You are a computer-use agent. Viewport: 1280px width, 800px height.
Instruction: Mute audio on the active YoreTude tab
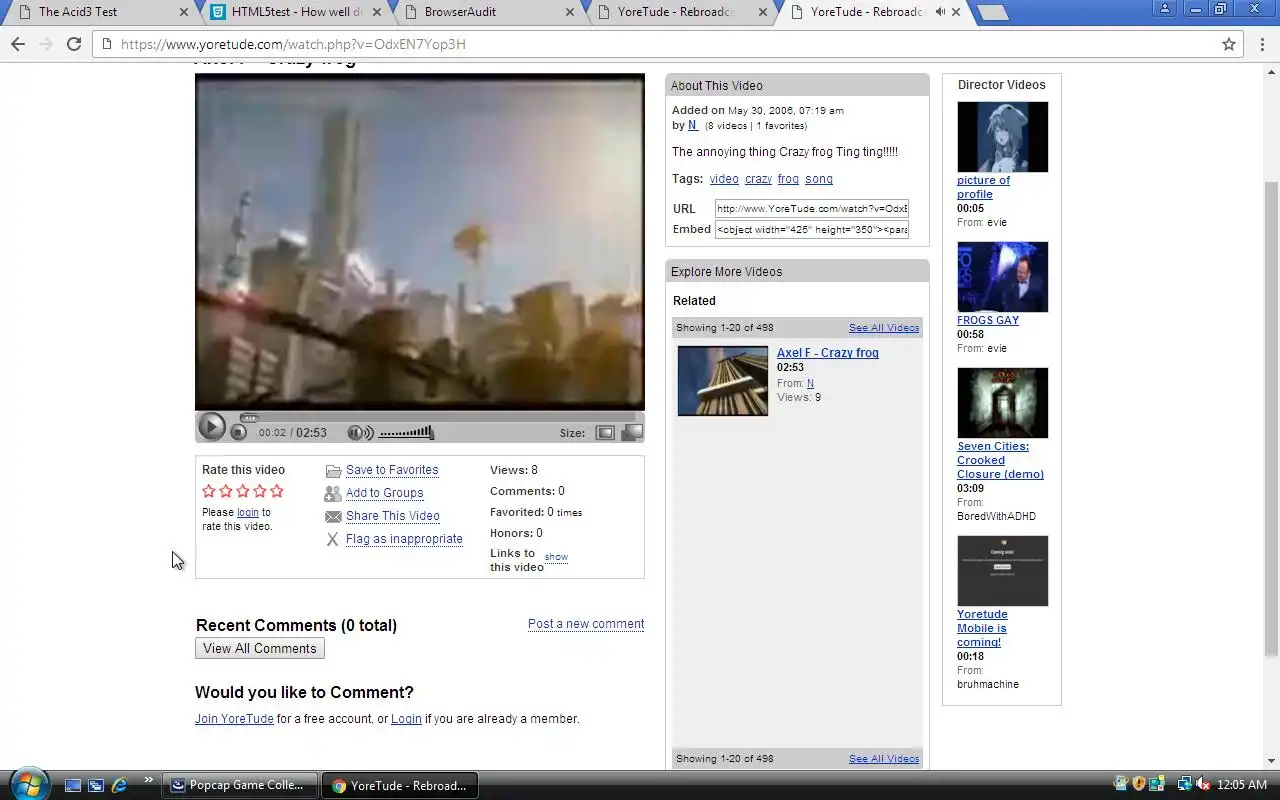(940, 12)
